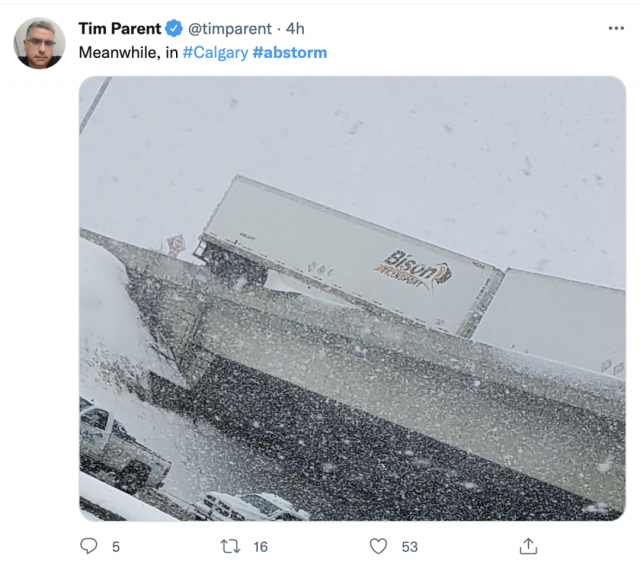Click the "Meanwhile, in" tweet text
Viewport: 640px width, 569px height.
click(x=128, y=53)
